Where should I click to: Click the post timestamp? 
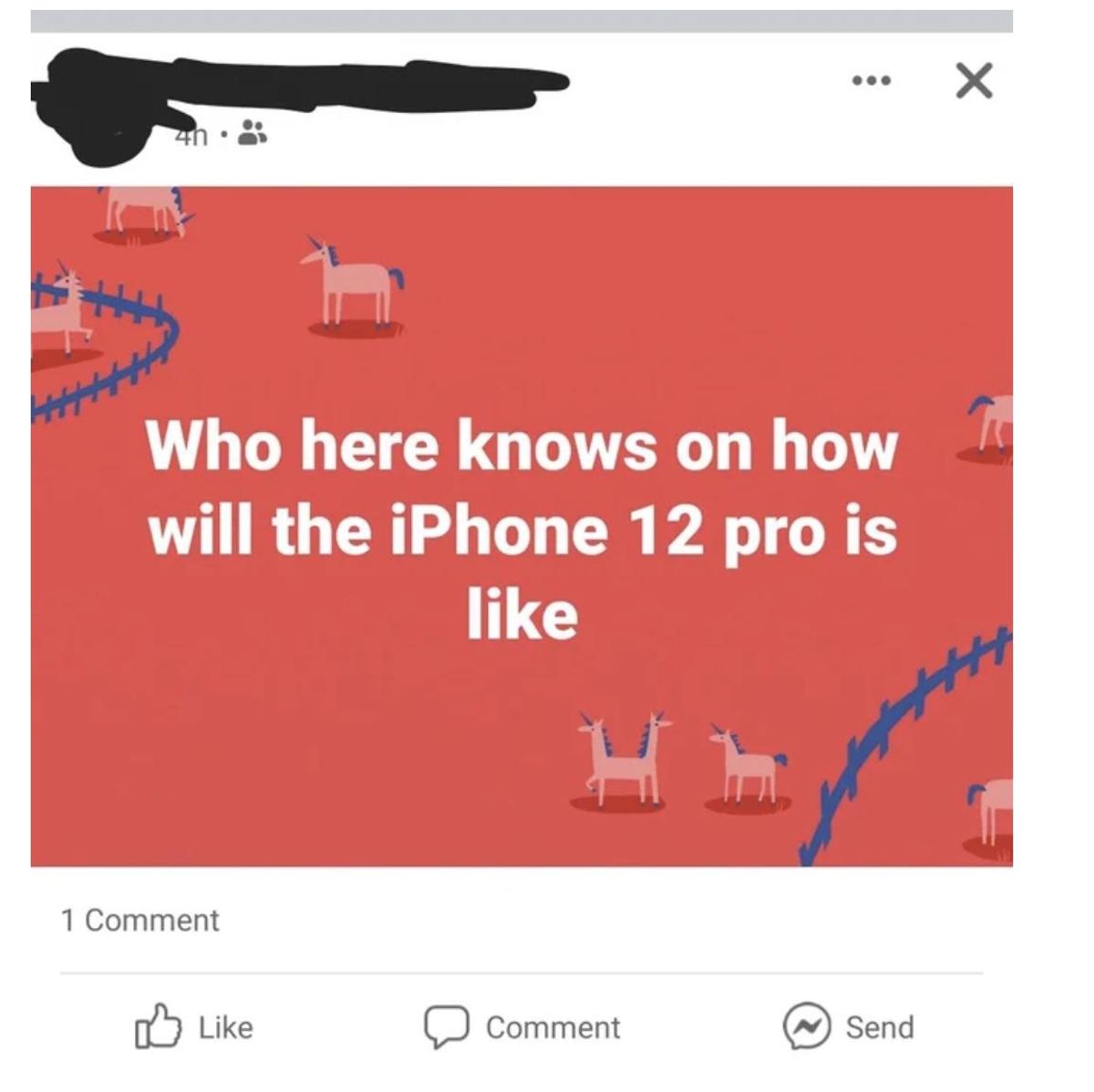[191, 136]
